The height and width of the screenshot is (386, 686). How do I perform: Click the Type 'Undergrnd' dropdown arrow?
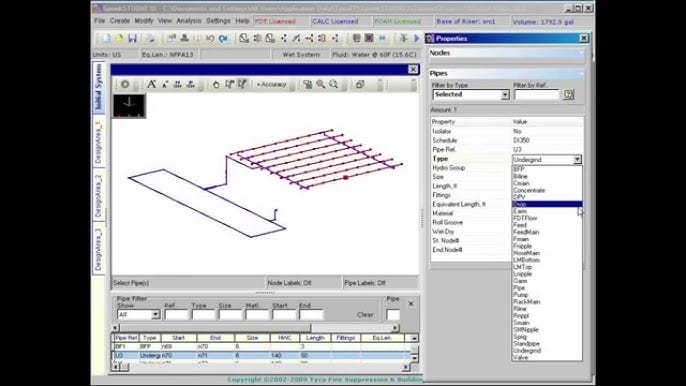(x=577, y=160)
